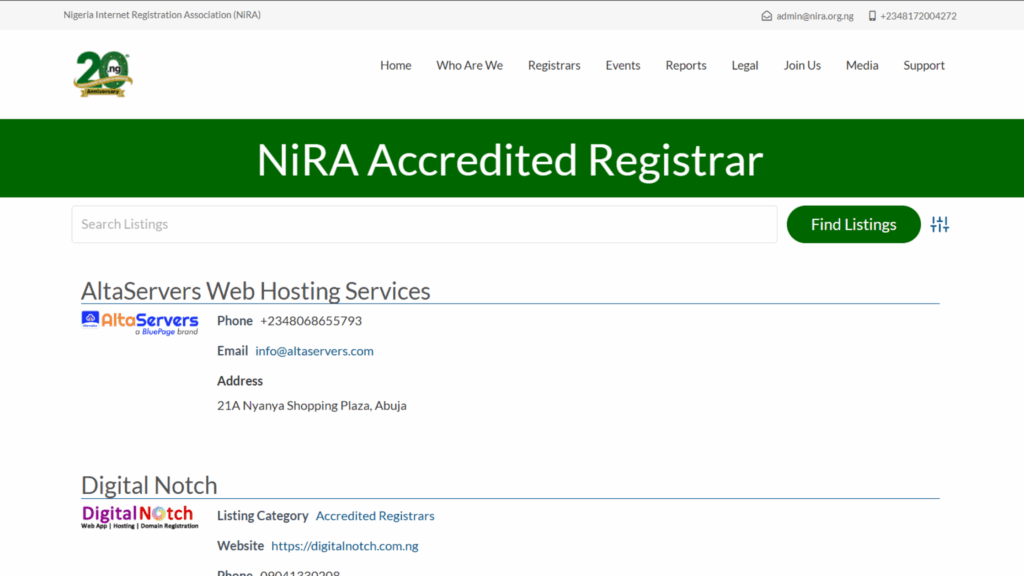Open the AltaServers logo thumbnail

pos(140,323)
